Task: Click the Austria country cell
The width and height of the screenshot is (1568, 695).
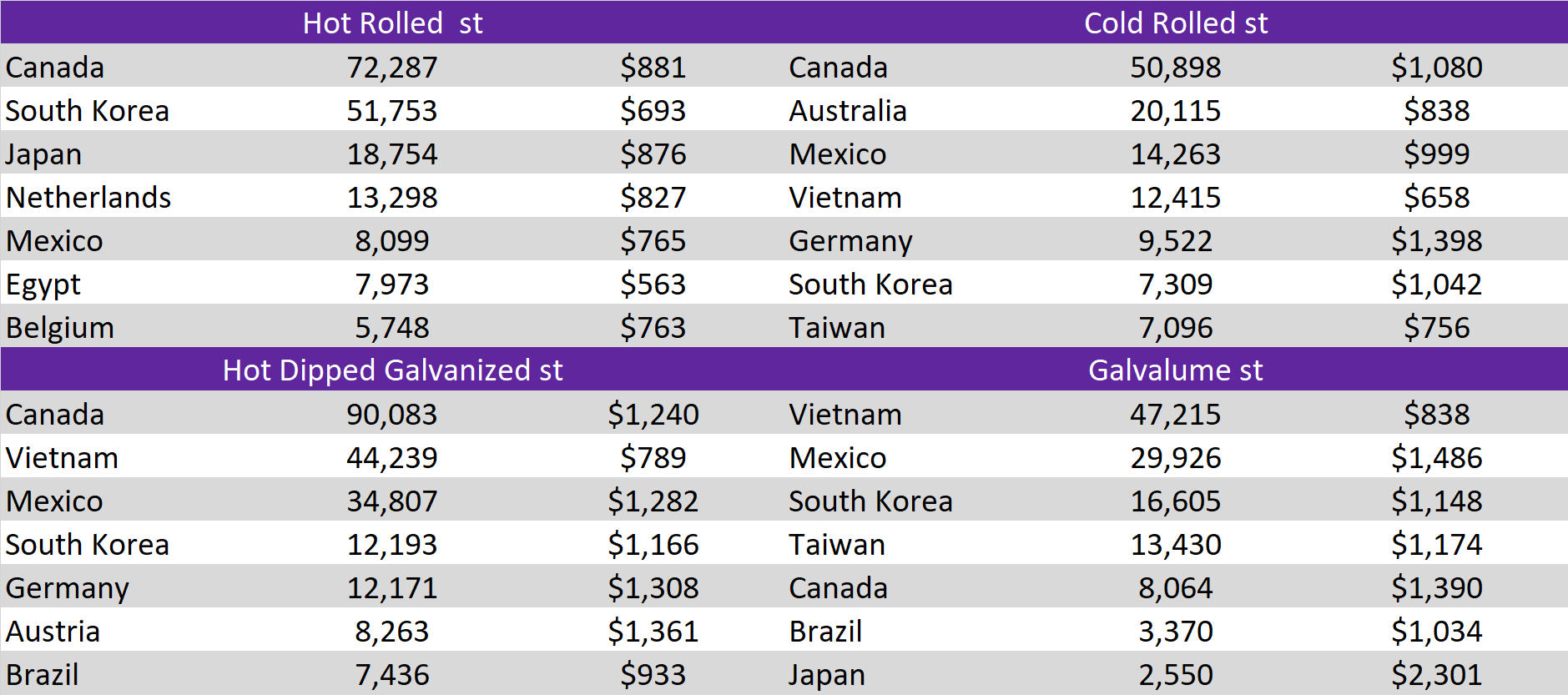Action: (53, 632)
